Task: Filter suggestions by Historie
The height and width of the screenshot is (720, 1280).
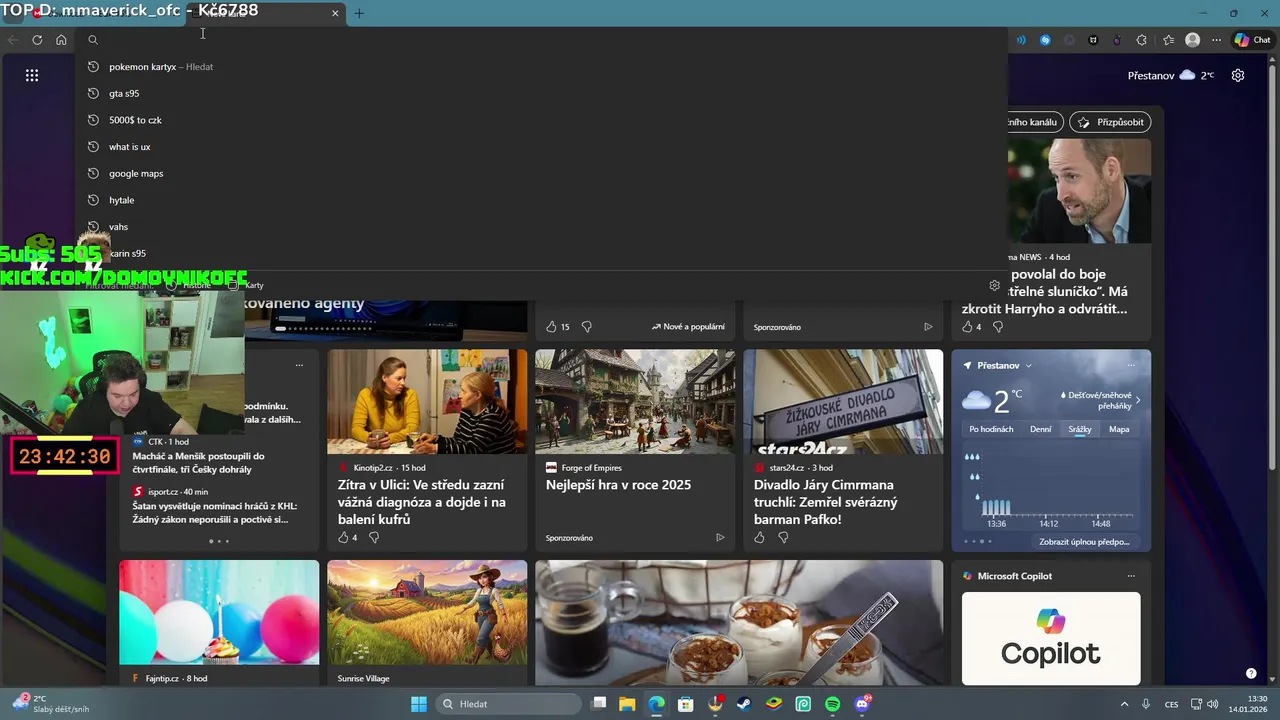Action: [x=189, y=285]
